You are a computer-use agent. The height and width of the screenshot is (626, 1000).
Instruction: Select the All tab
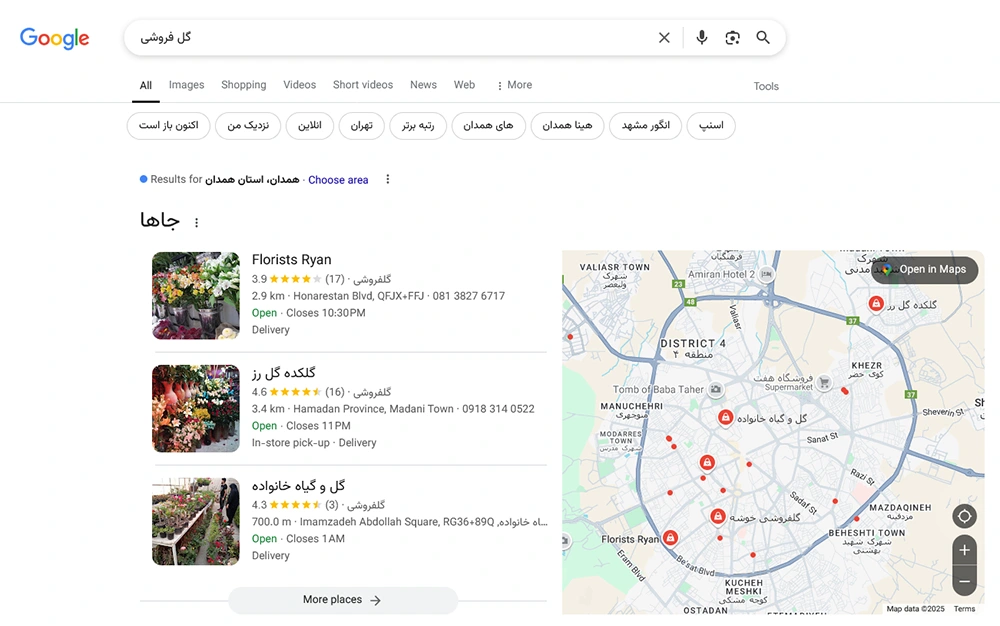[145, 85]
